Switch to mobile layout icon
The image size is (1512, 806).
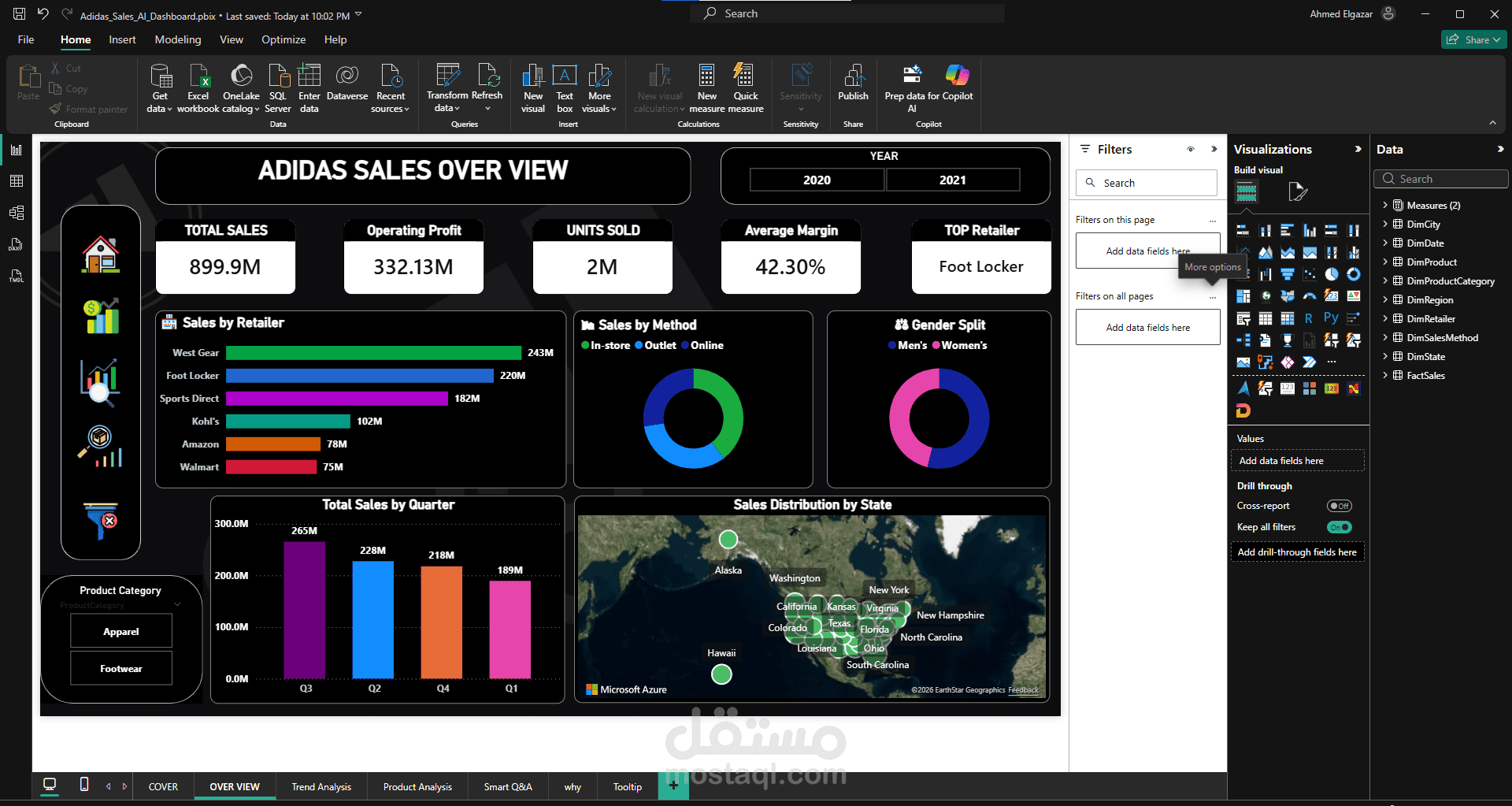84,785
